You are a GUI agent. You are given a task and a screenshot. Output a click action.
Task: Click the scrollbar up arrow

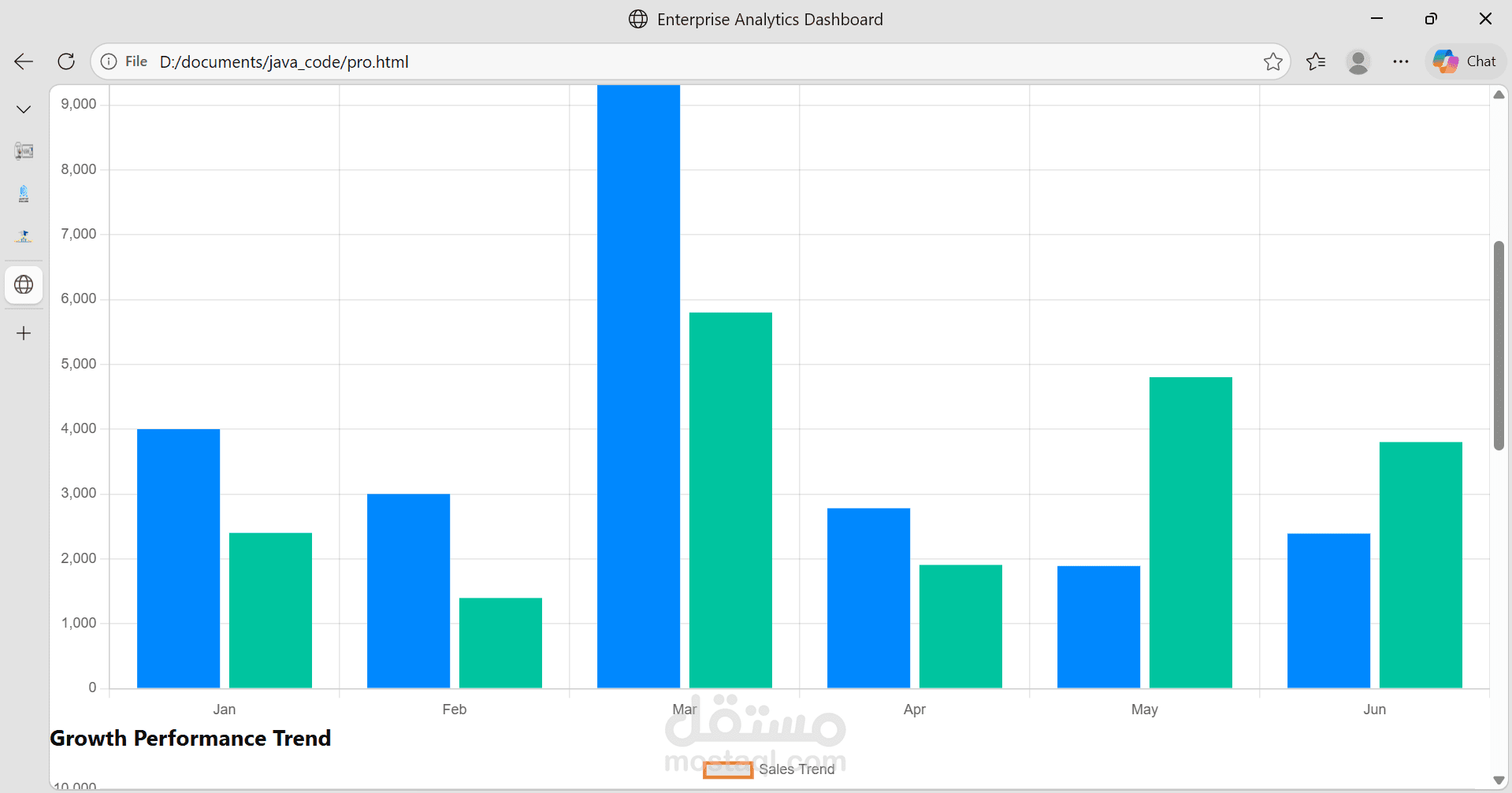1499,94
